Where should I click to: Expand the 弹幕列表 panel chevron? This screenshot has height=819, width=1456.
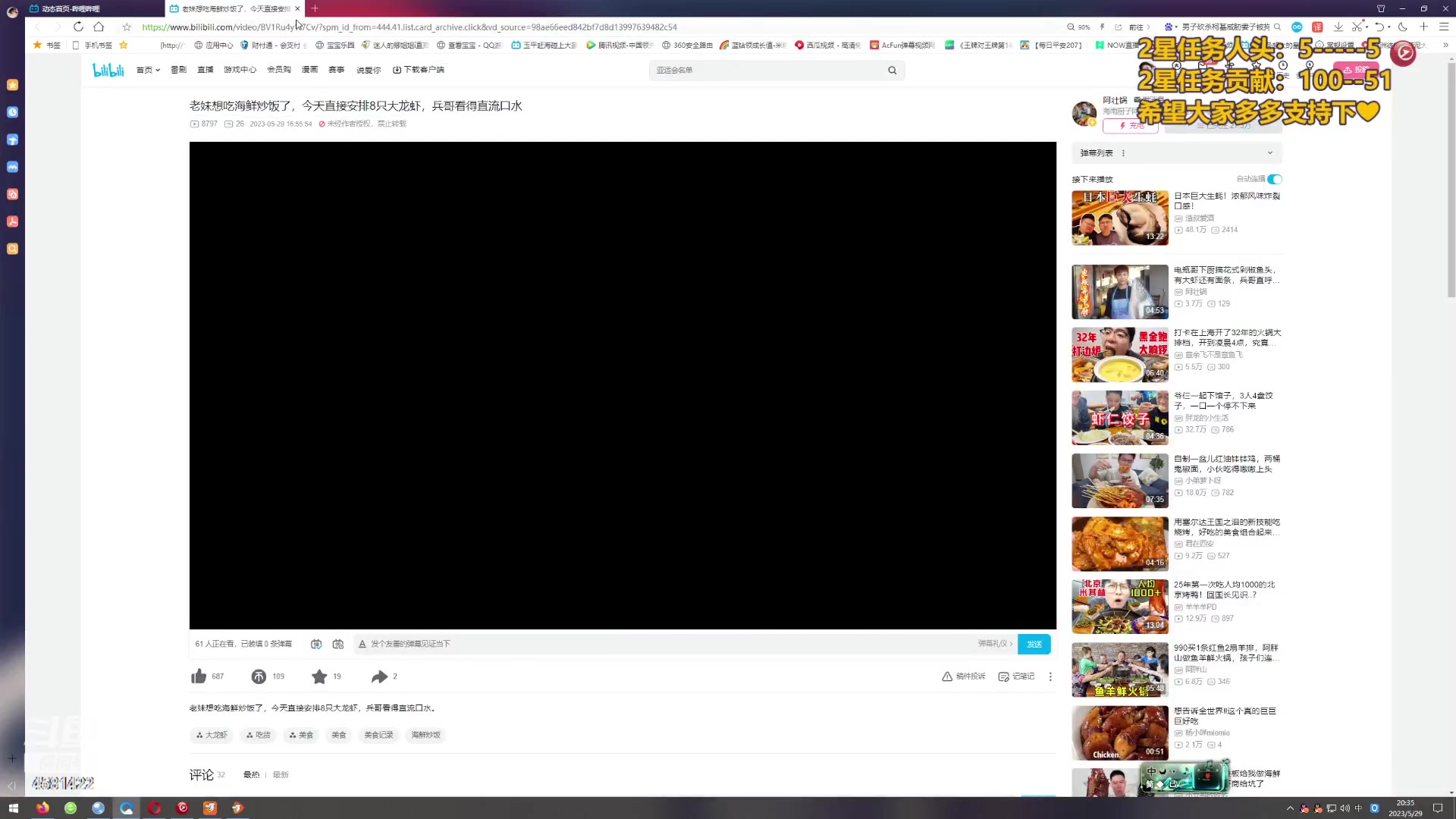pyautogui.click(x=1270, y=153)
